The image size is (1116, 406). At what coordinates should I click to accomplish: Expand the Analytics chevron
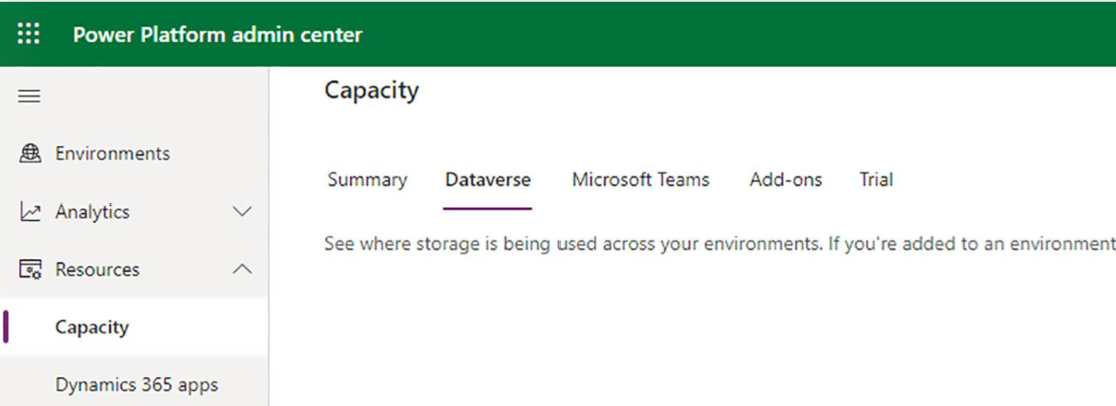pos(243,212)
